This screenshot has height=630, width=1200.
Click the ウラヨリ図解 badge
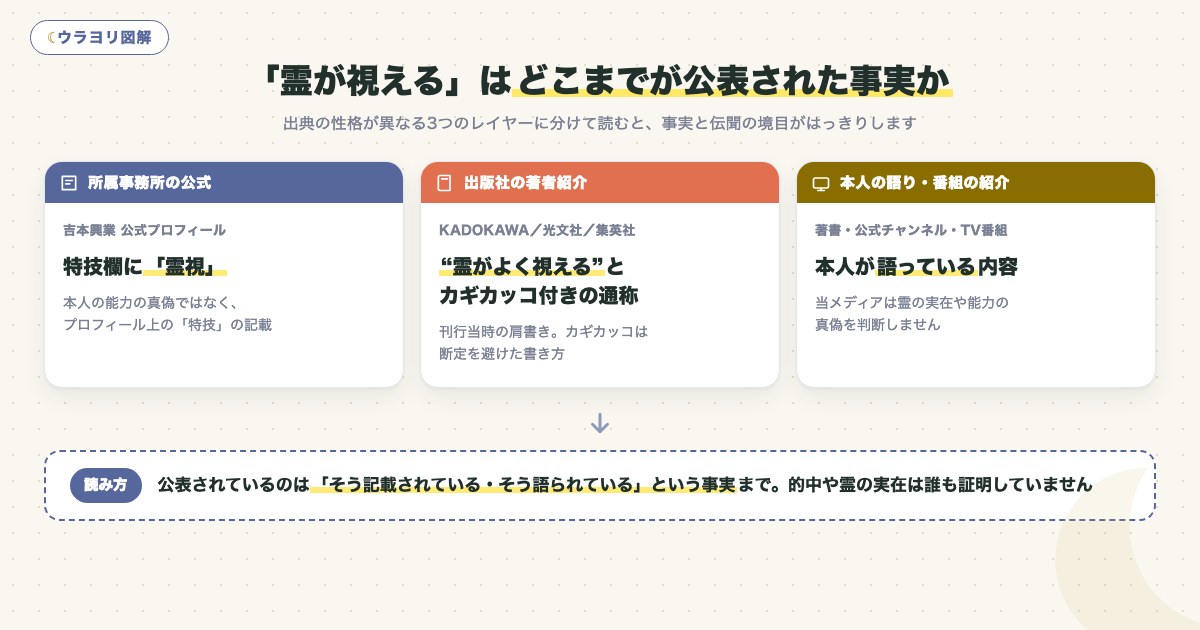[x=99, y=37]
